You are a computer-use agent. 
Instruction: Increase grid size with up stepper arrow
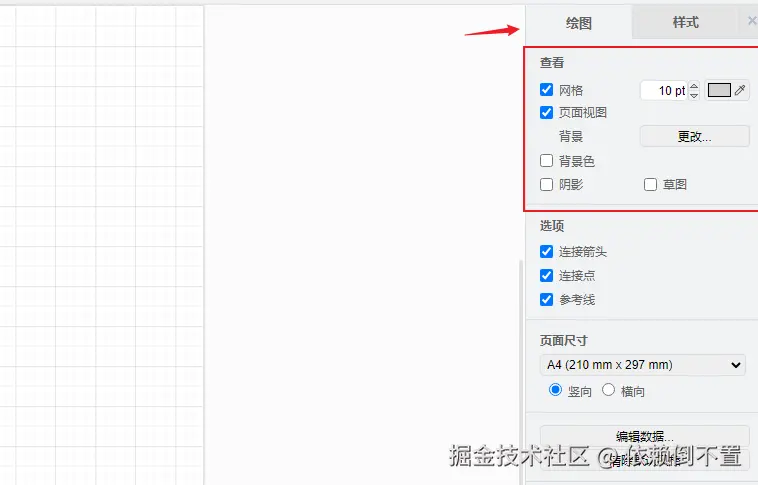tap(694, 86)
